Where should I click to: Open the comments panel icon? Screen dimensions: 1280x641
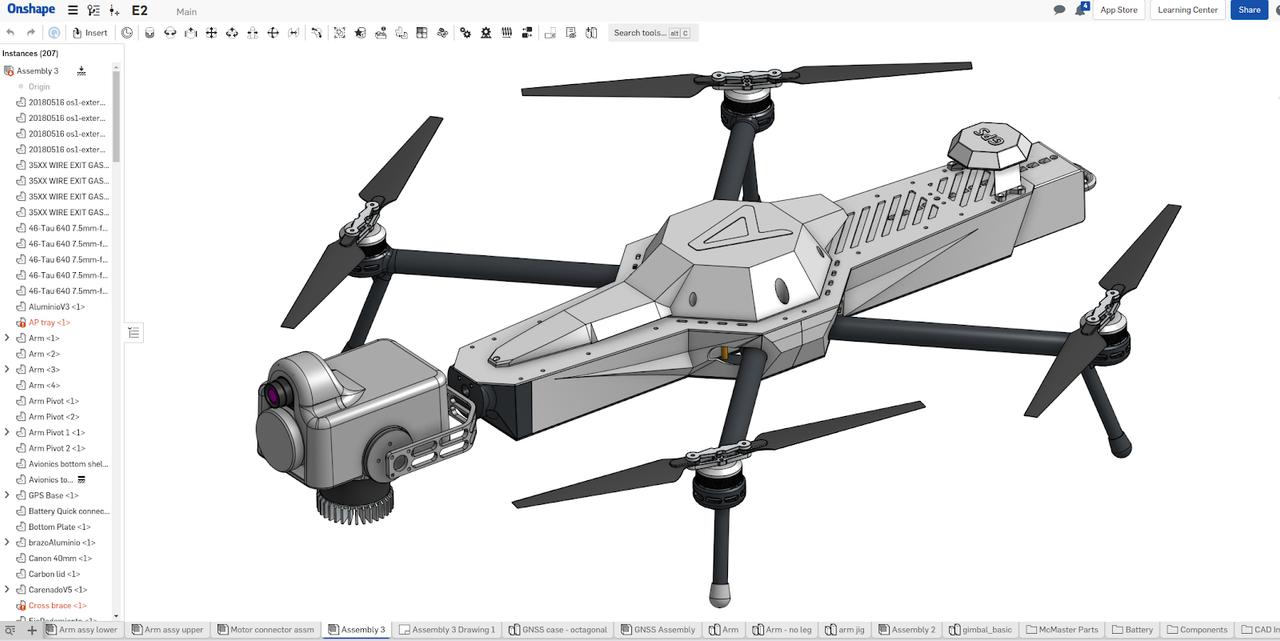click(x=1057, y=10)
